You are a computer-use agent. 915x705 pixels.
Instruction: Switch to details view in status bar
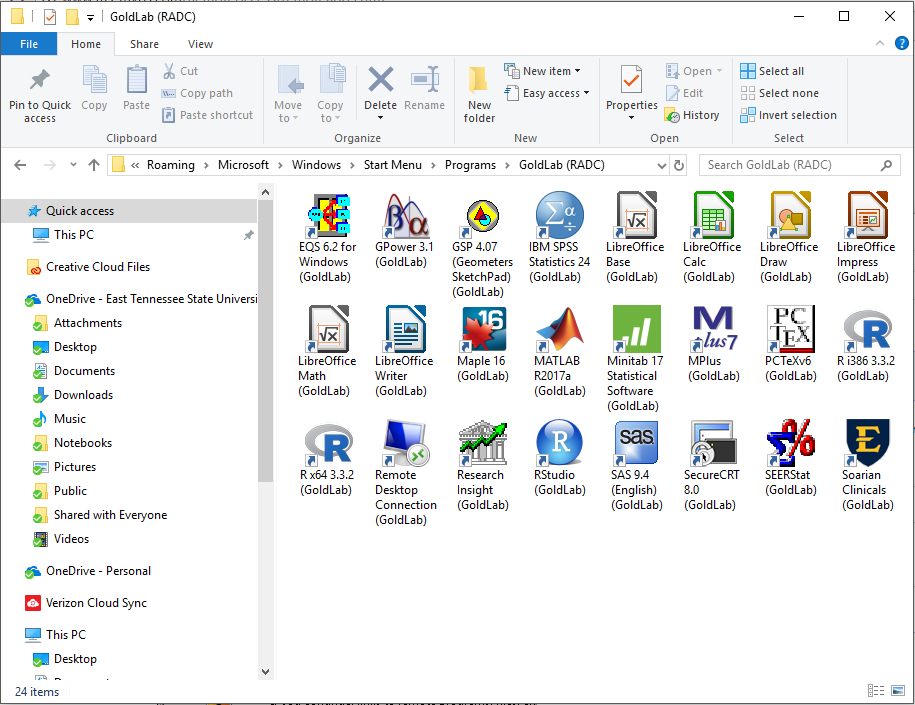click(x=876, y=691)
